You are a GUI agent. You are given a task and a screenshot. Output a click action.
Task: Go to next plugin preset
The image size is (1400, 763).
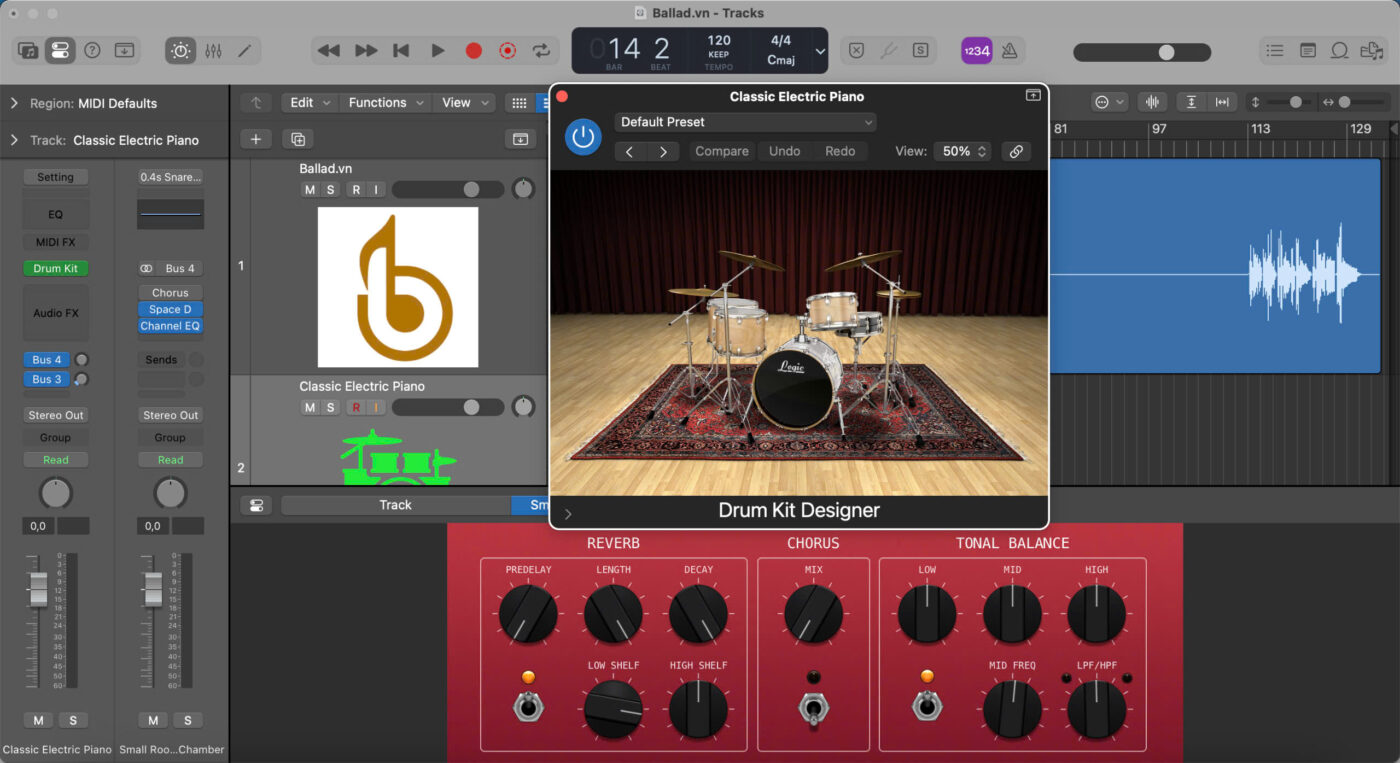(663, 151)
